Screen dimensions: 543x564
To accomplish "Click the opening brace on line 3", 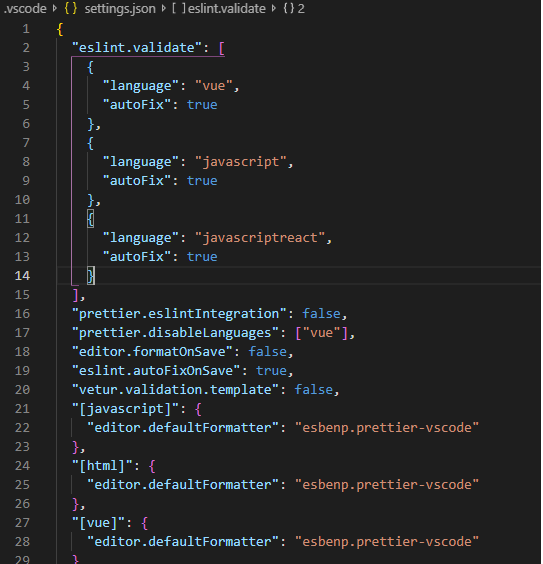I will point(90,67).
